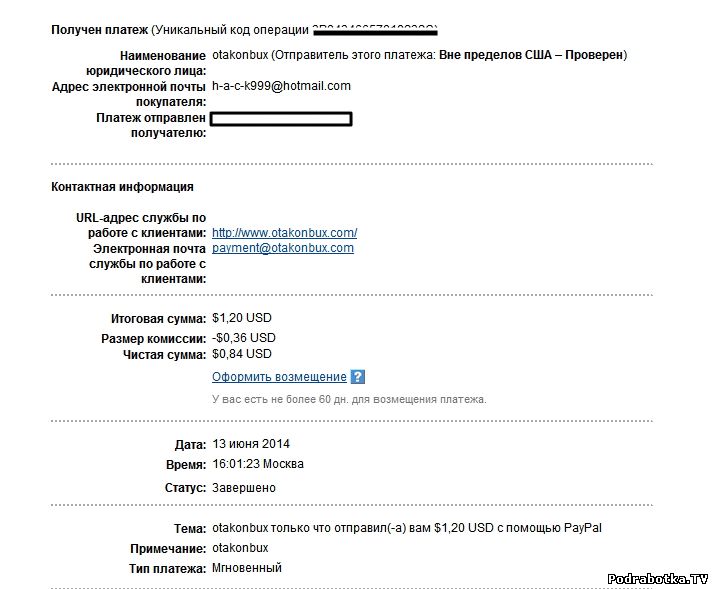Click the Podrabotka.TV watermark
The width and height of the screenshot is (713, 589).
(657, 579)
